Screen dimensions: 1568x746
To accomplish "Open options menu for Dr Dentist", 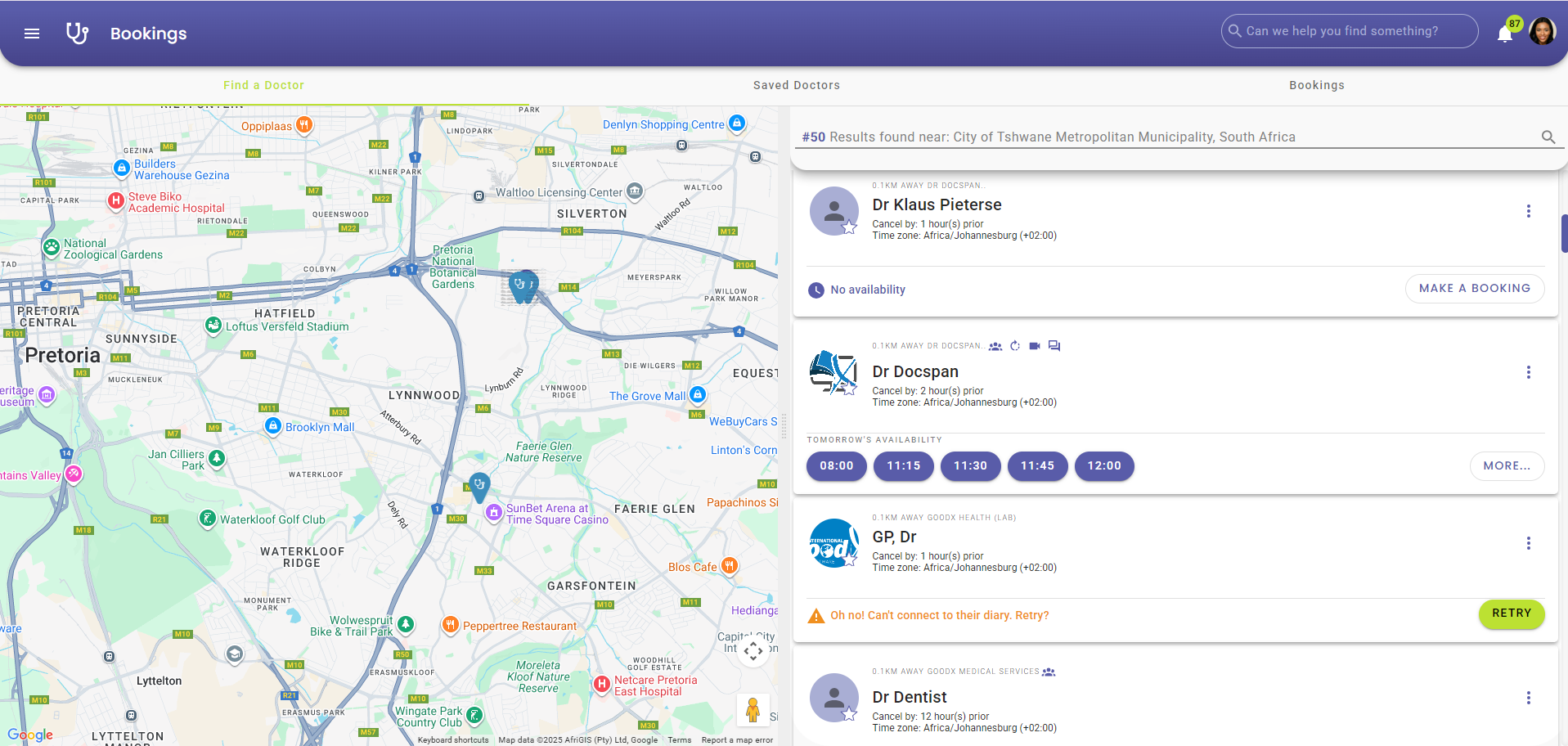I will [x=1528, y=698].
